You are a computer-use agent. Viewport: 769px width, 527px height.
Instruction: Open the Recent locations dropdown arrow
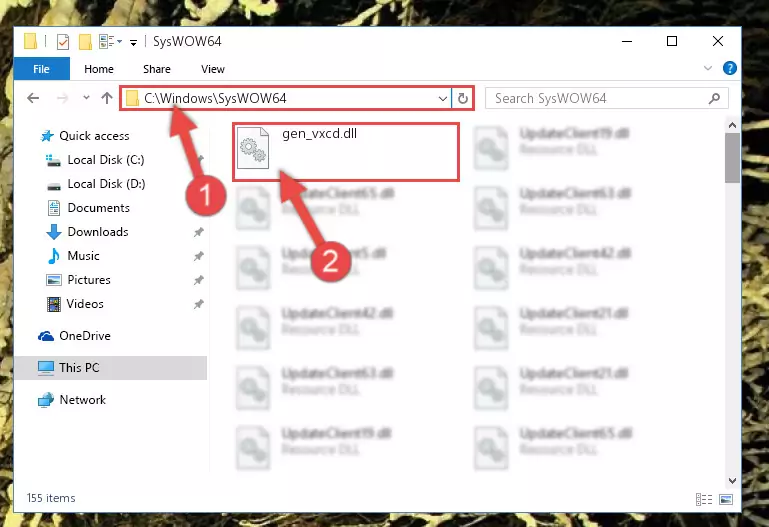pyautogui.click(x=86, y=98)
